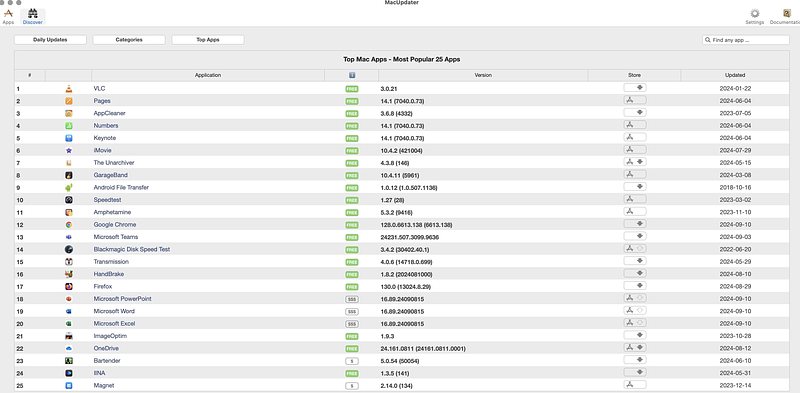This screenshot has height=393, width=800.
Task: Click the Microsoft Teams icon
Action: pos(69,237)
